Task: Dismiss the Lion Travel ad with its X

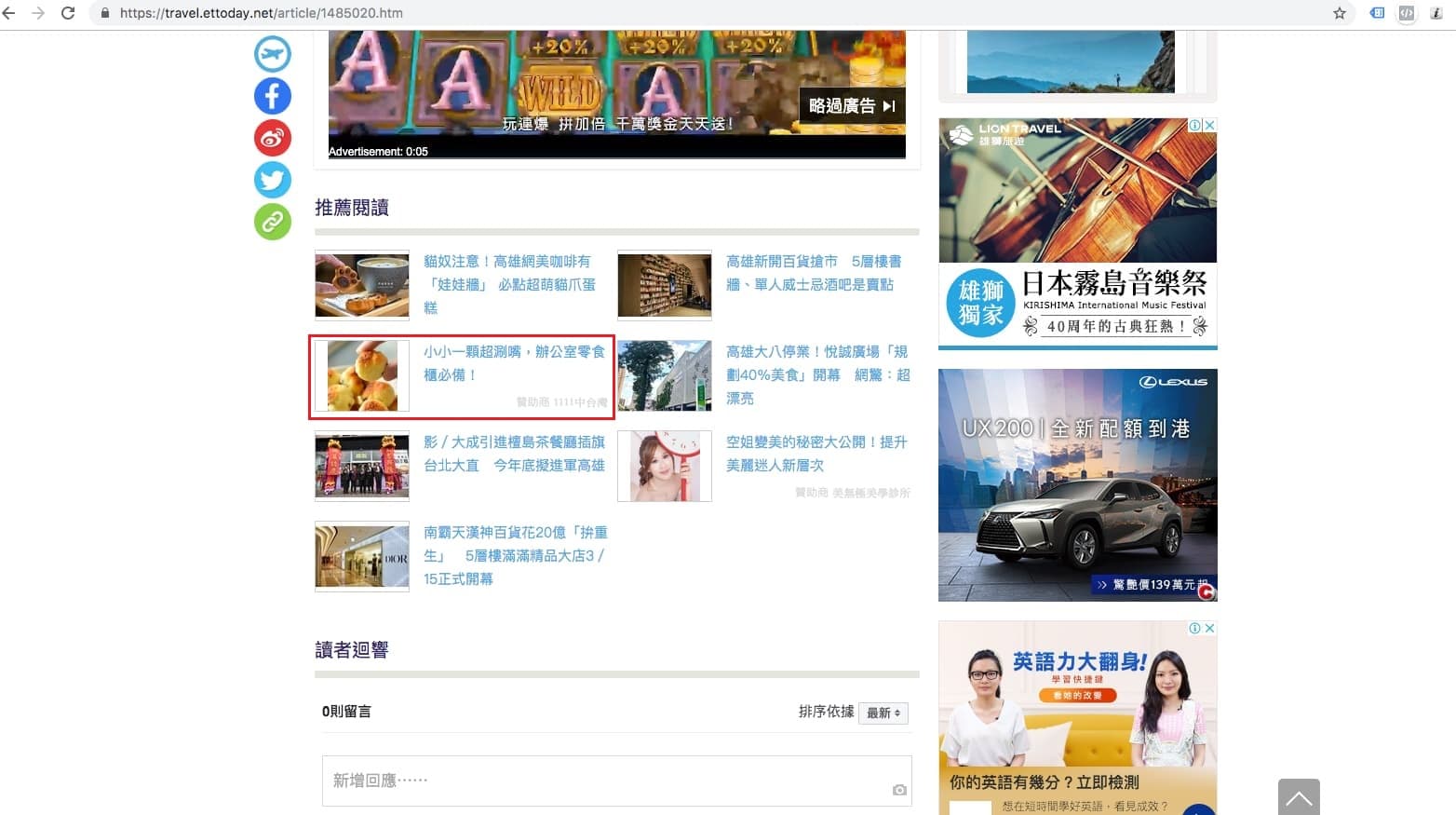Action: click(x=1207, y=124)
